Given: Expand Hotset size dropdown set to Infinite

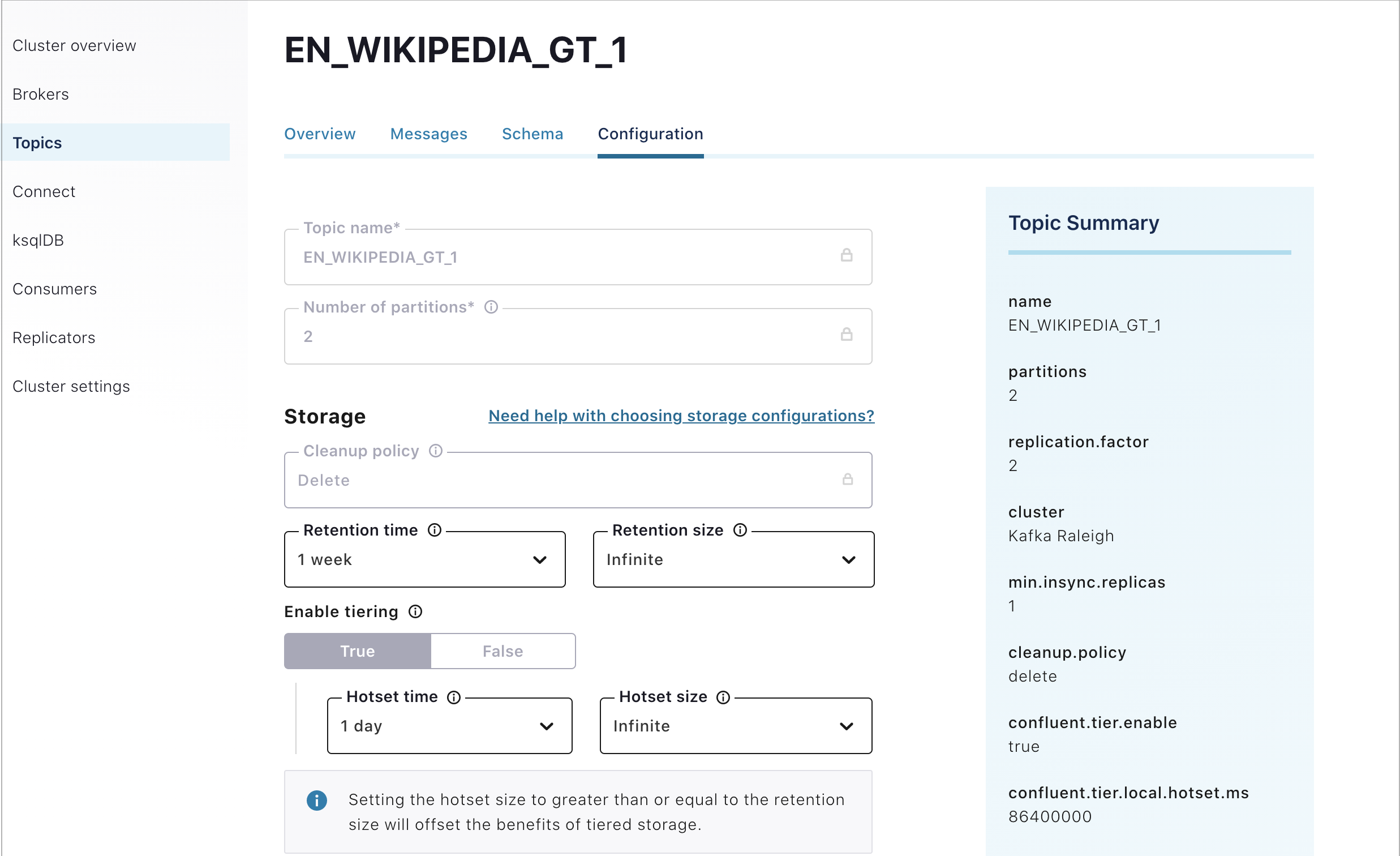Looking at the screenshot, I should click(735, 726).
